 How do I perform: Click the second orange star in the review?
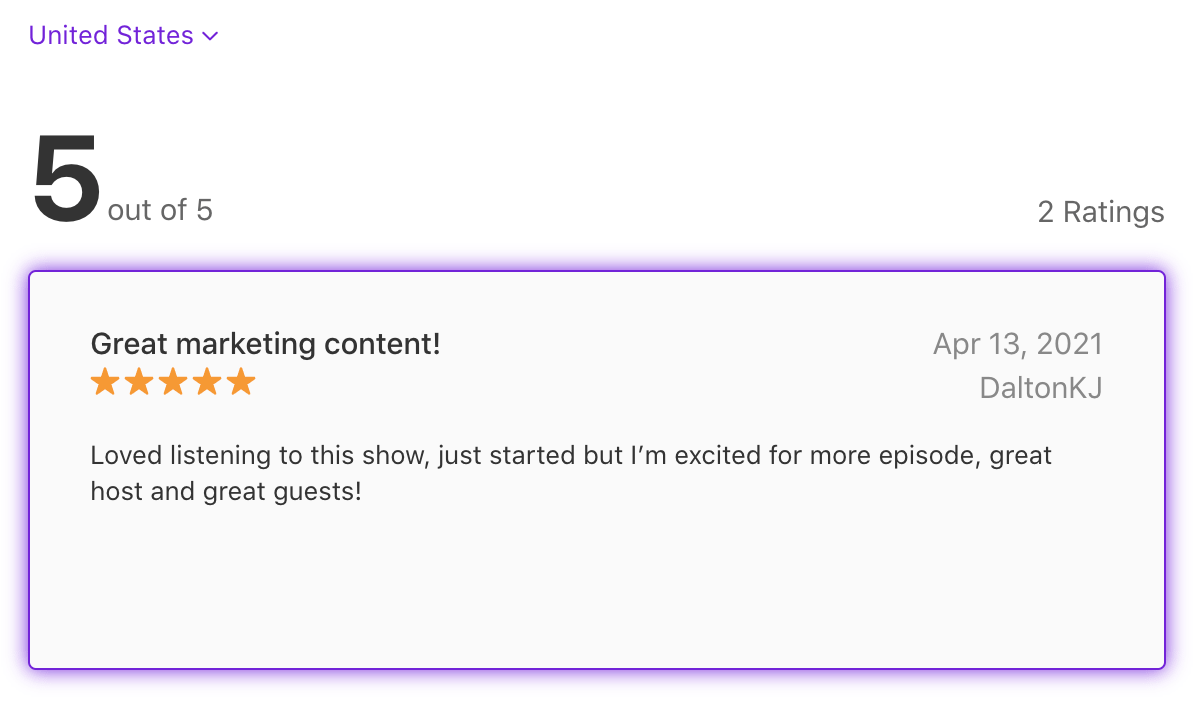(139, 382)
